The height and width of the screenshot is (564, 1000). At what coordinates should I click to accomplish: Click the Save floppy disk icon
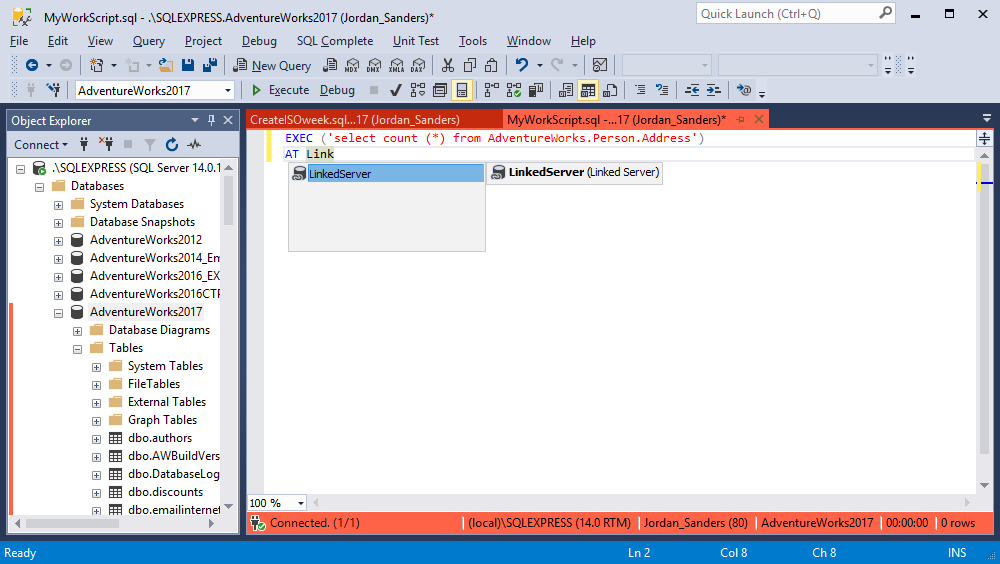188,65
